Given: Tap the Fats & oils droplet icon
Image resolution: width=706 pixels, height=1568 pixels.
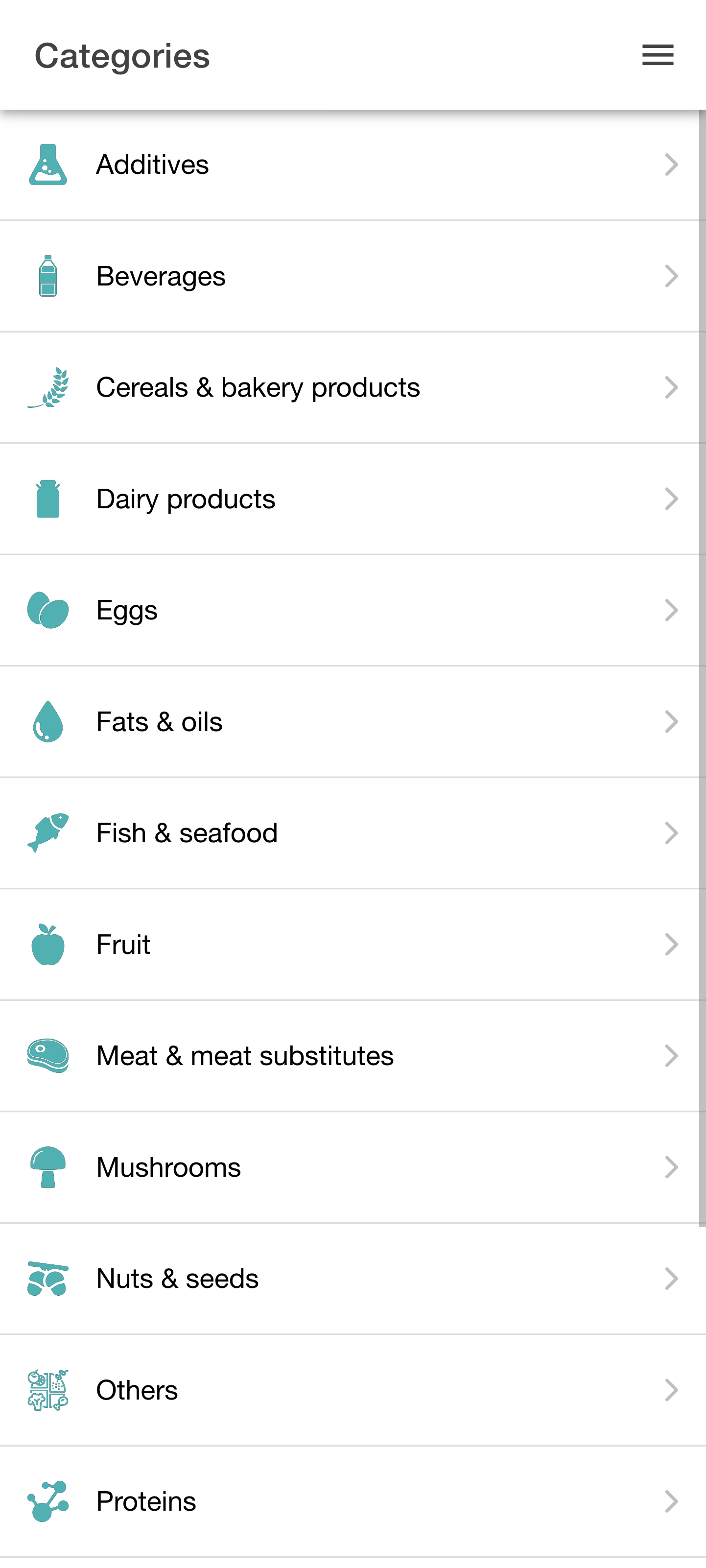Looking at the screenshot, I should click(48, 721).
